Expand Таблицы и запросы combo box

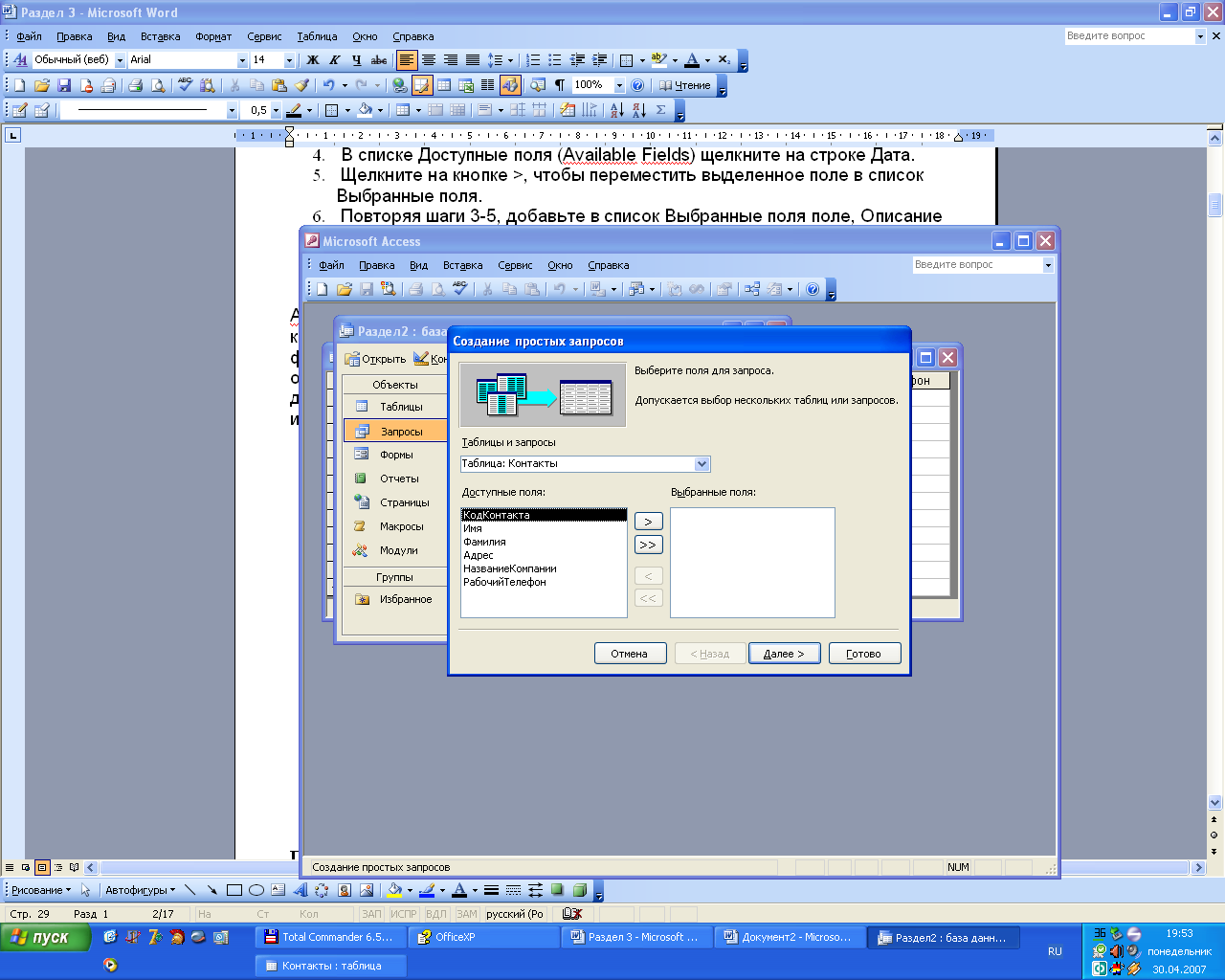pos(702,464)
